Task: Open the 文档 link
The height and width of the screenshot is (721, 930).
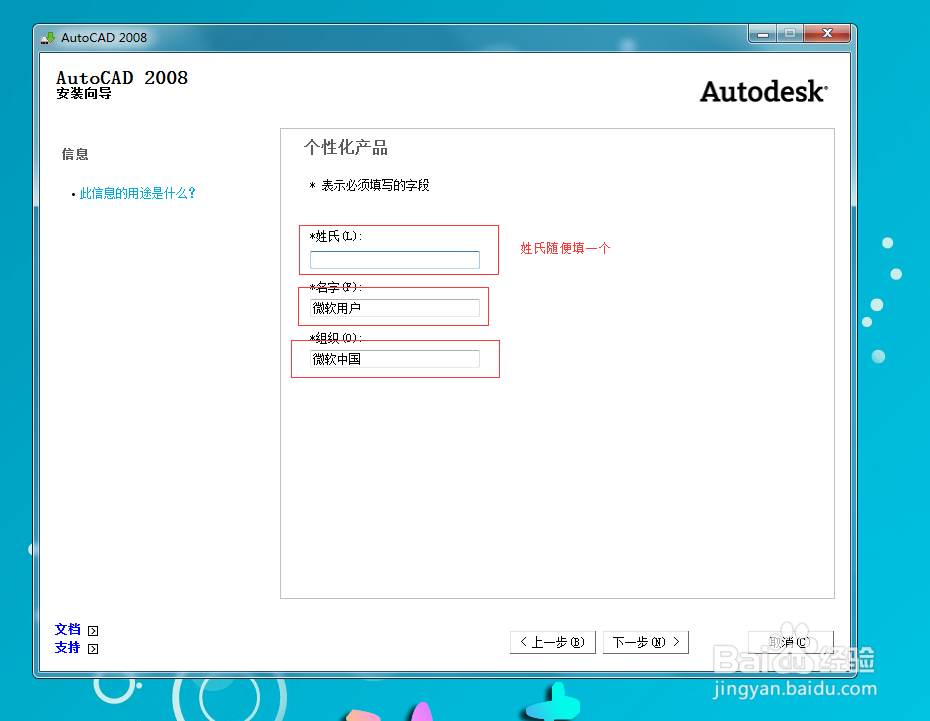Action: click(x=68, y=629)
